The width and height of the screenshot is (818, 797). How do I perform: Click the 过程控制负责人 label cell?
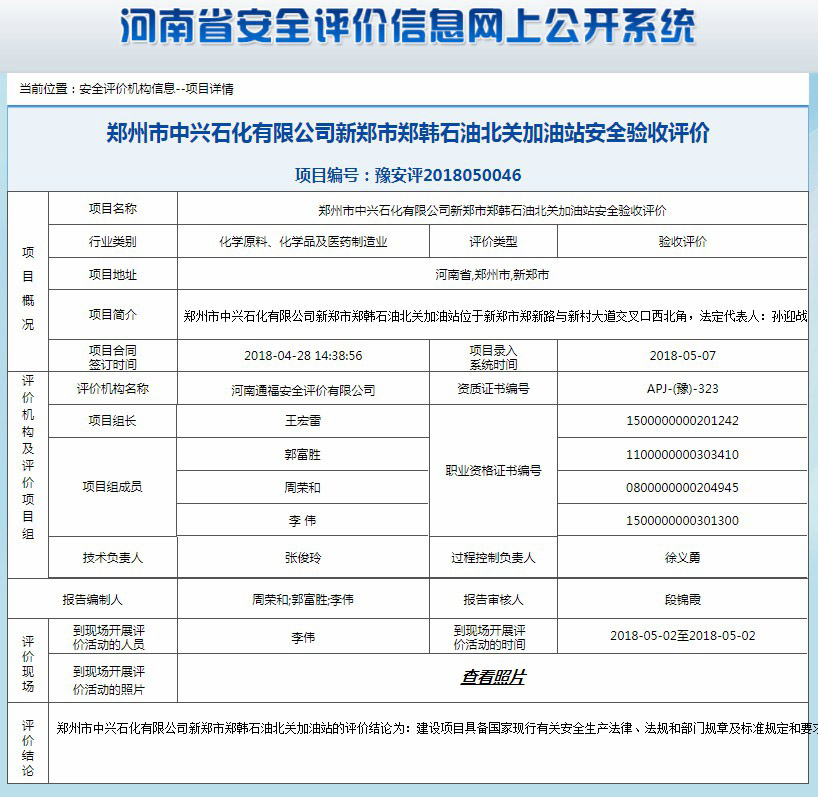(x=493, y=558)
